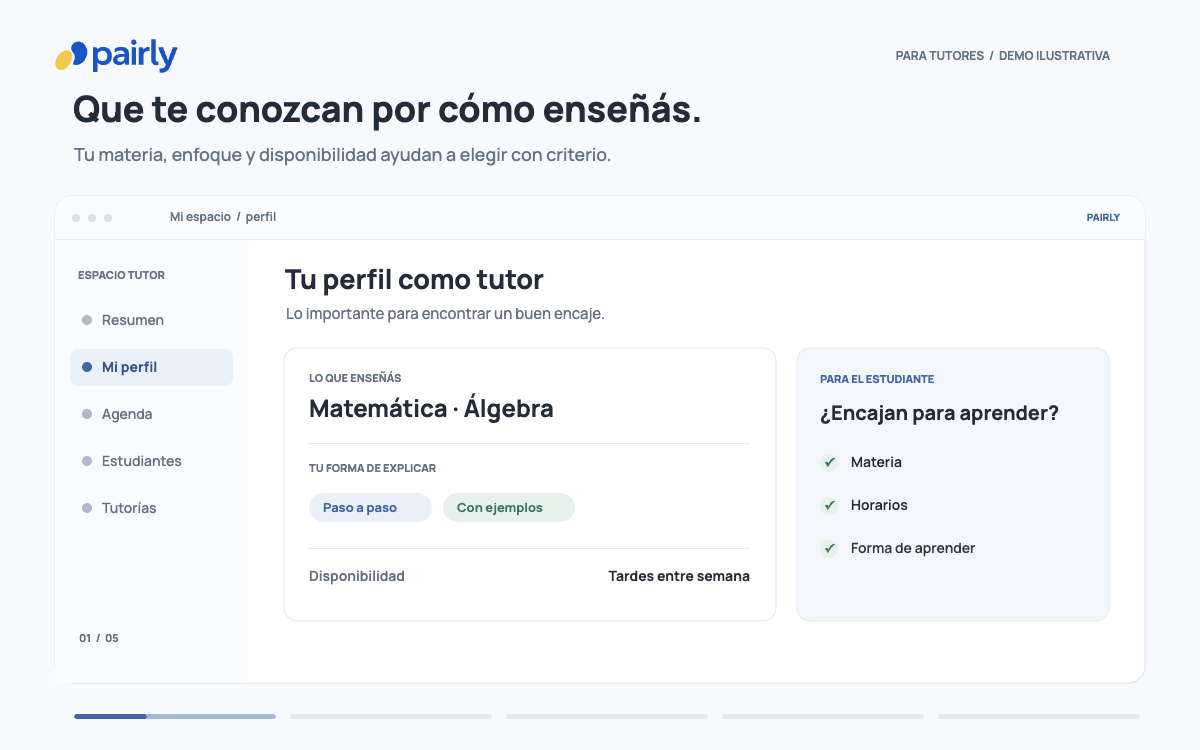Select second progress bar segment
Viewport: 1200px width, 750px height.
[391, 716]
